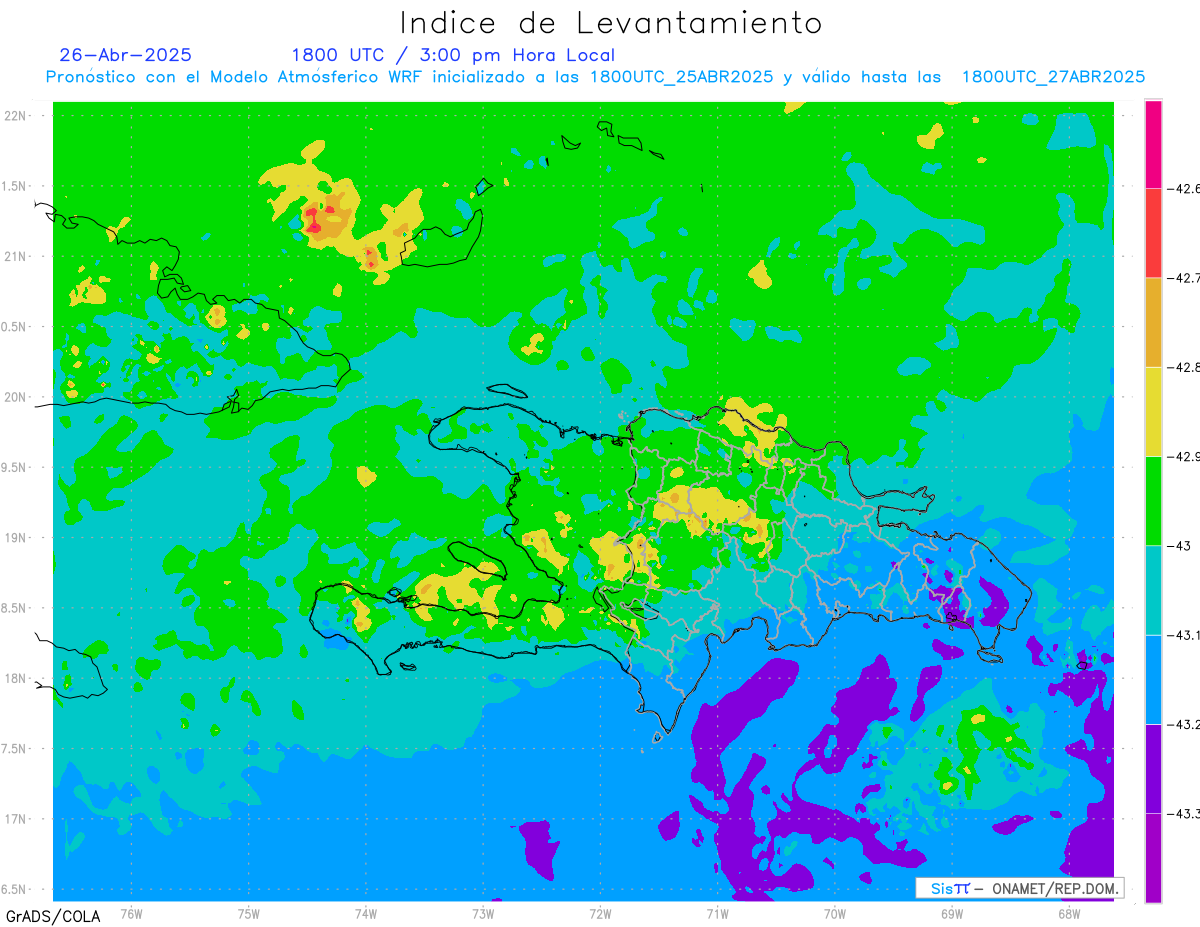Click the '-42.6' legend value

pyautogui.click(x=1185, y=188)
